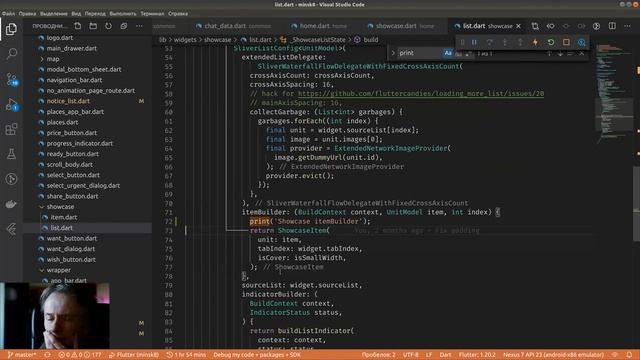Open the GitHub issue link in comment
Screen dimensions: 640x360
click(x=421, y=93)
